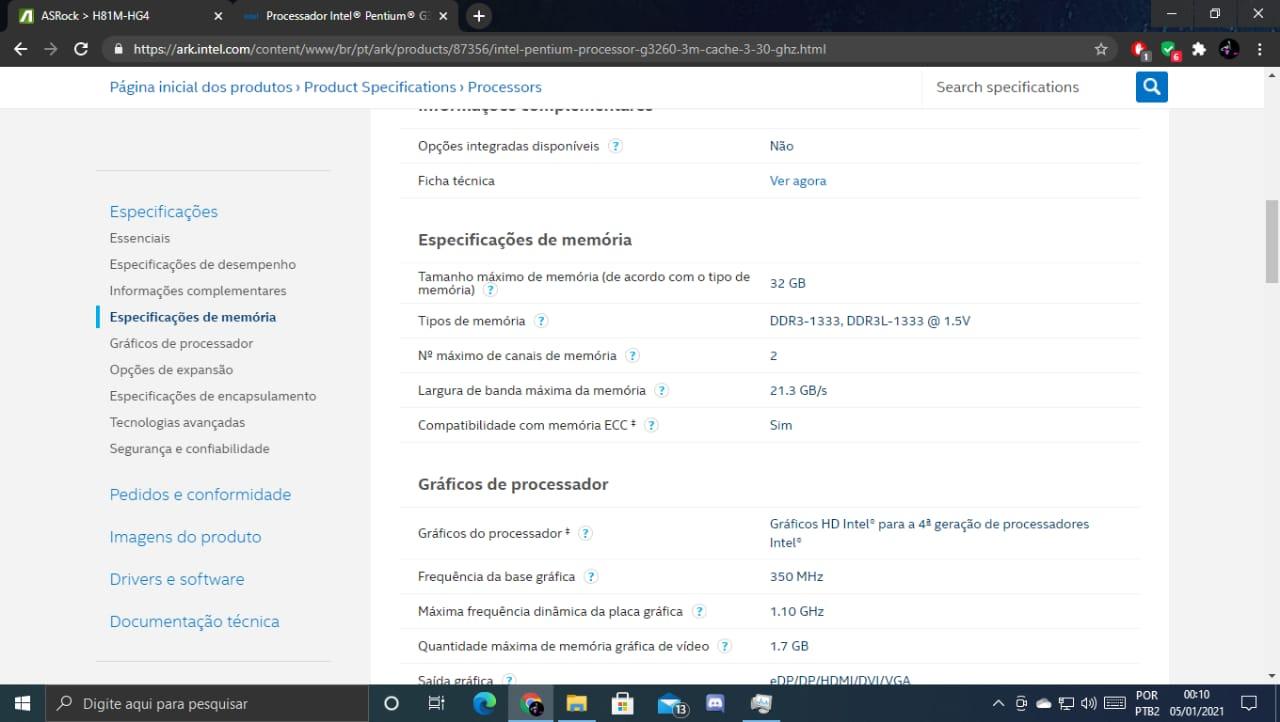
Task: Open help icon for Máxima frequência dinâmica
Action: (x=699, y=611)
